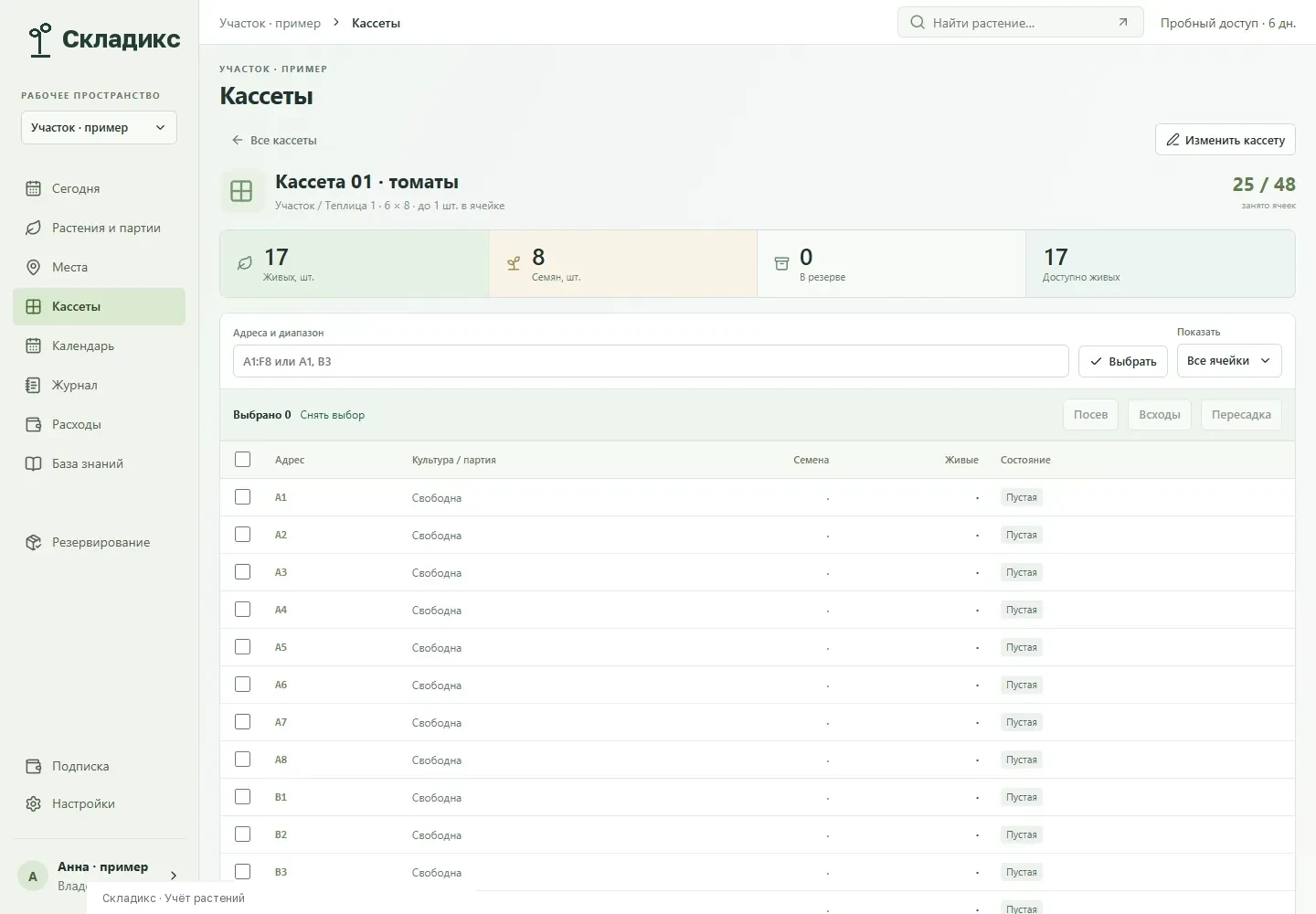Mark the checkbox for cell B2

(x=242, y=834)
